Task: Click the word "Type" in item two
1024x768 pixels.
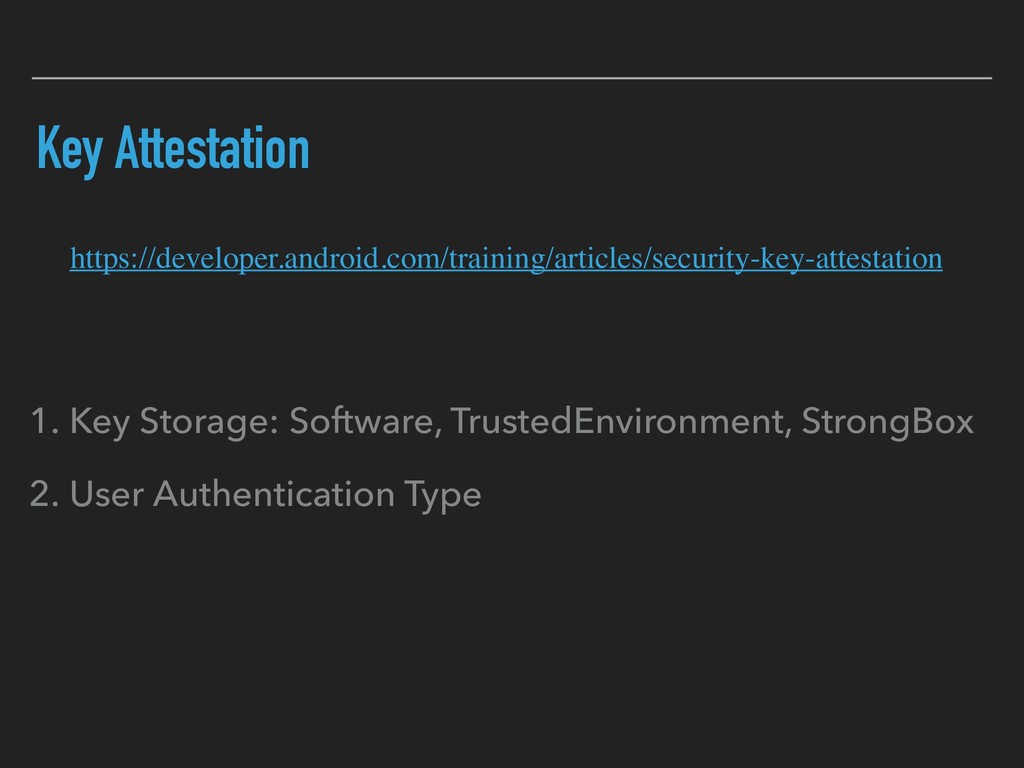Action: click(449, 494)
